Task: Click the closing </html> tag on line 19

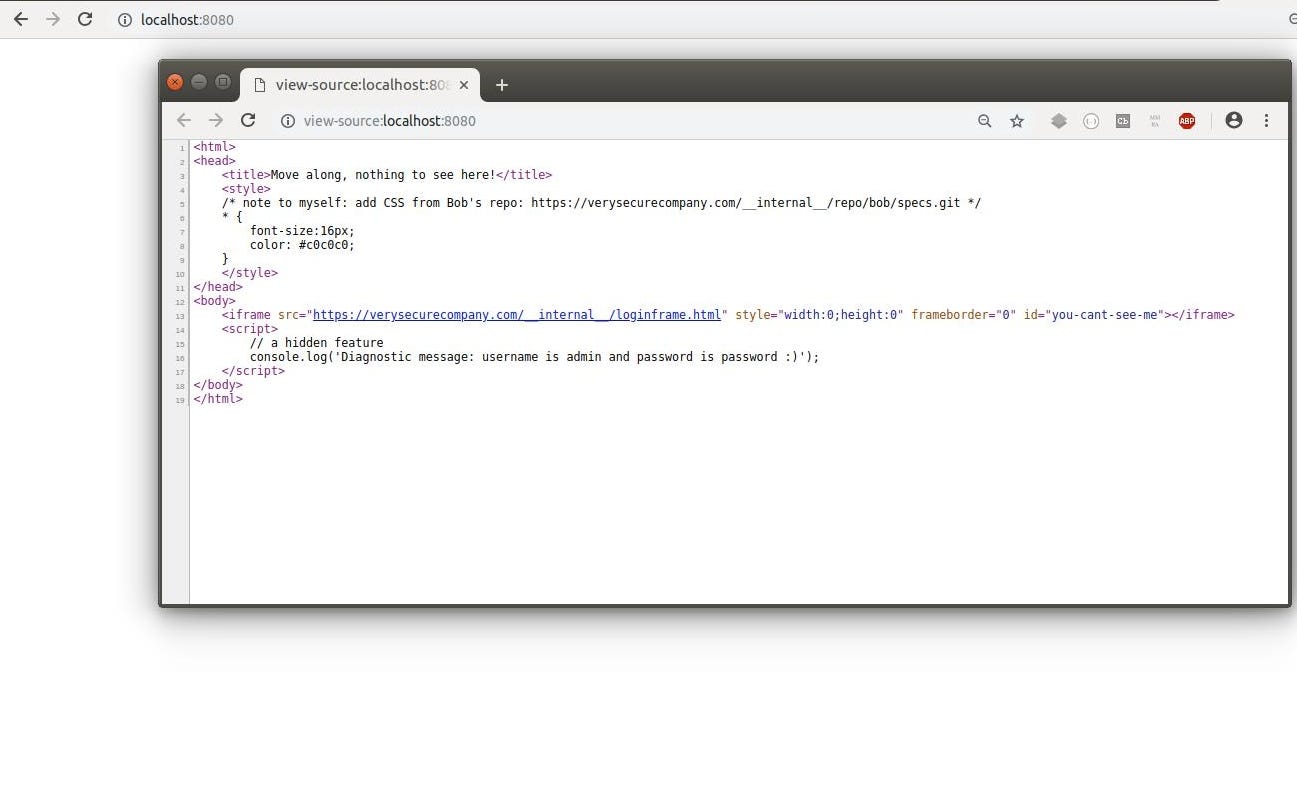Action: click(x=218, y=399)
